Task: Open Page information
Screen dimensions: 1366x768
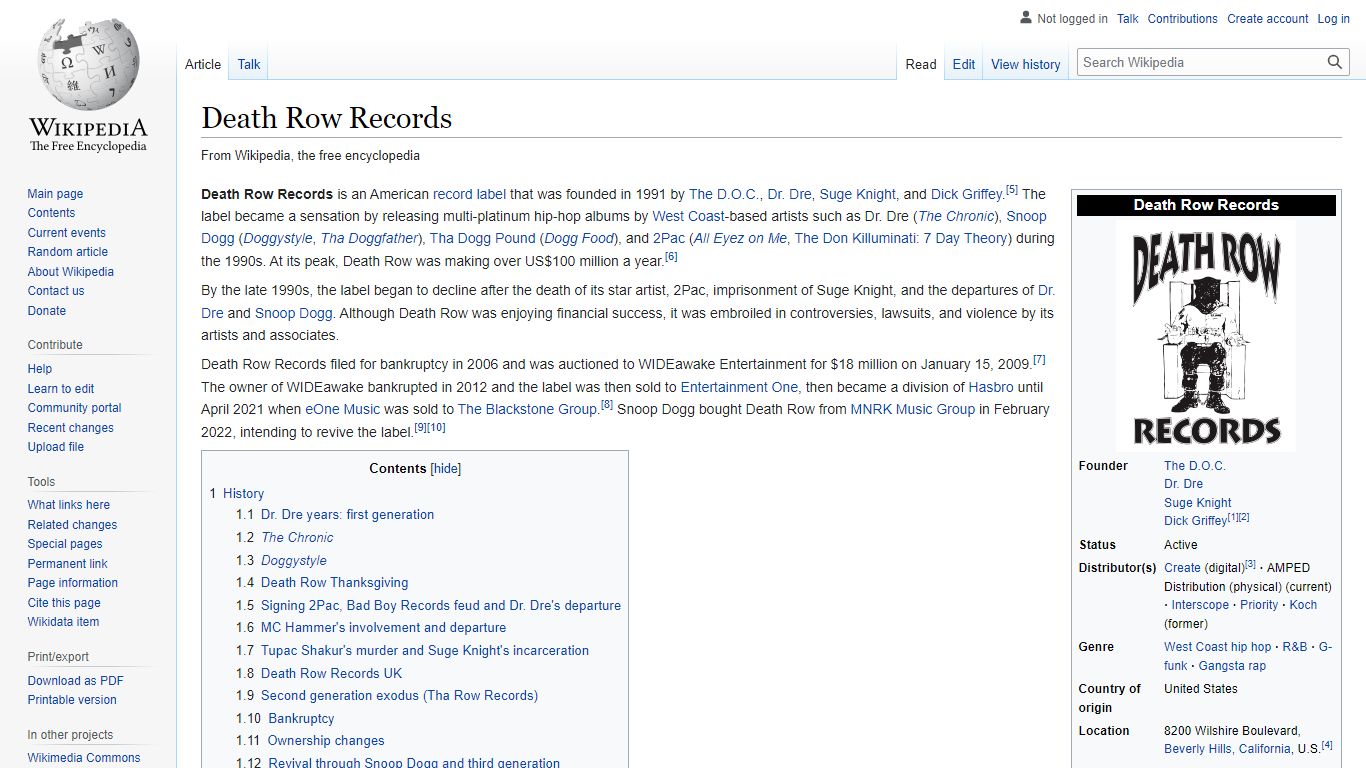Action: pos(72,583)
